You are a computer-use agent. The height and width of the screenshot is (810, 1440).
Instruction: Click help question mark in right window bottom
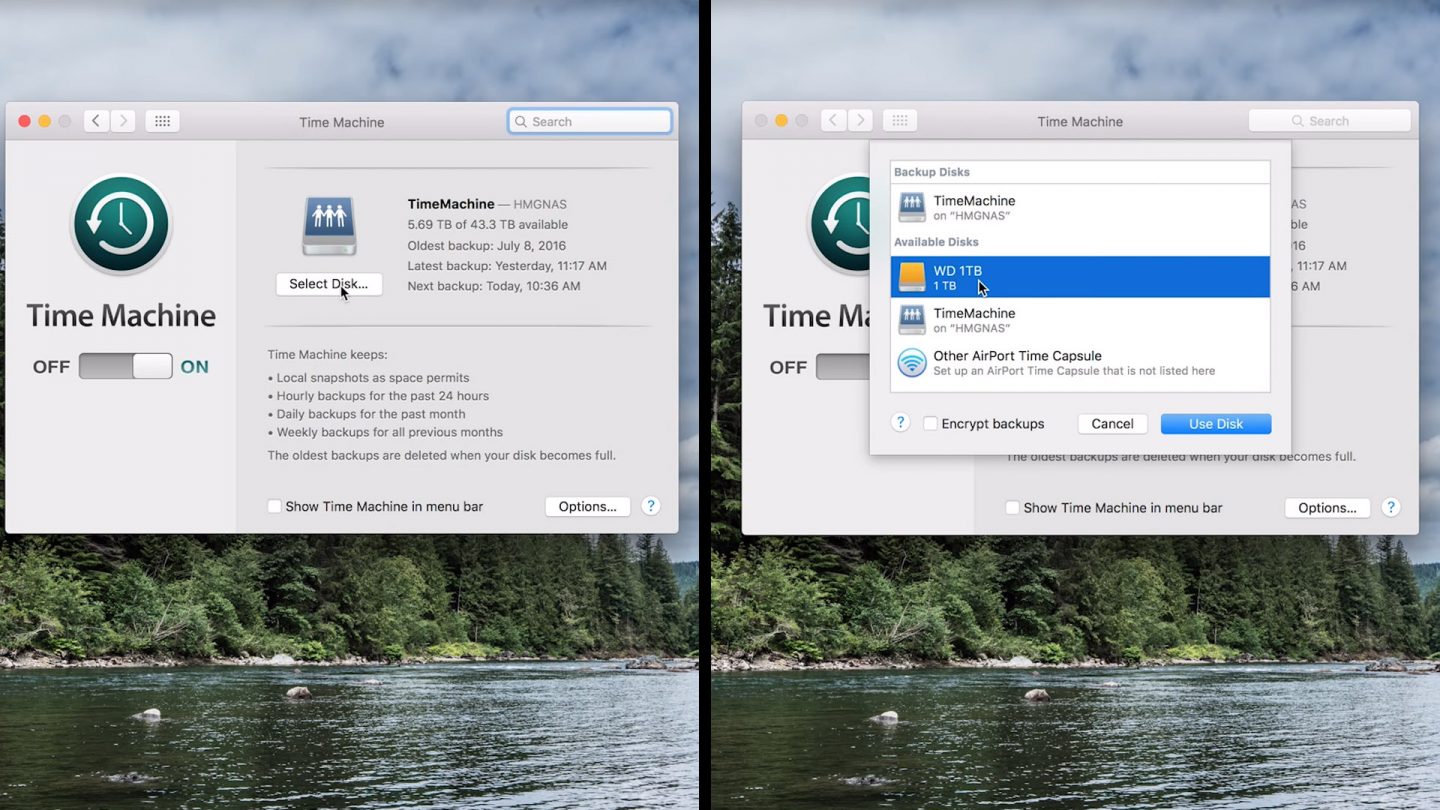(1390, 507)
